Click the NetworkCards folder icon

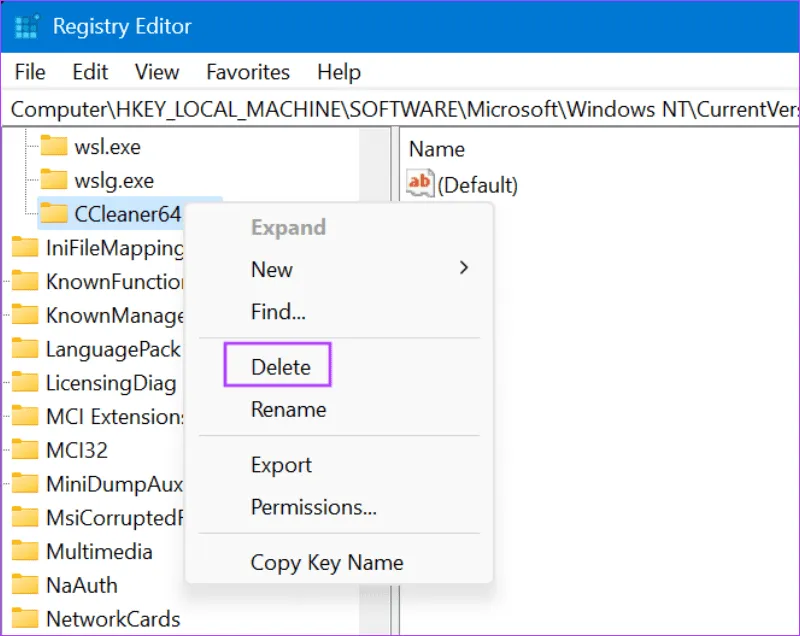click(25, 619)
